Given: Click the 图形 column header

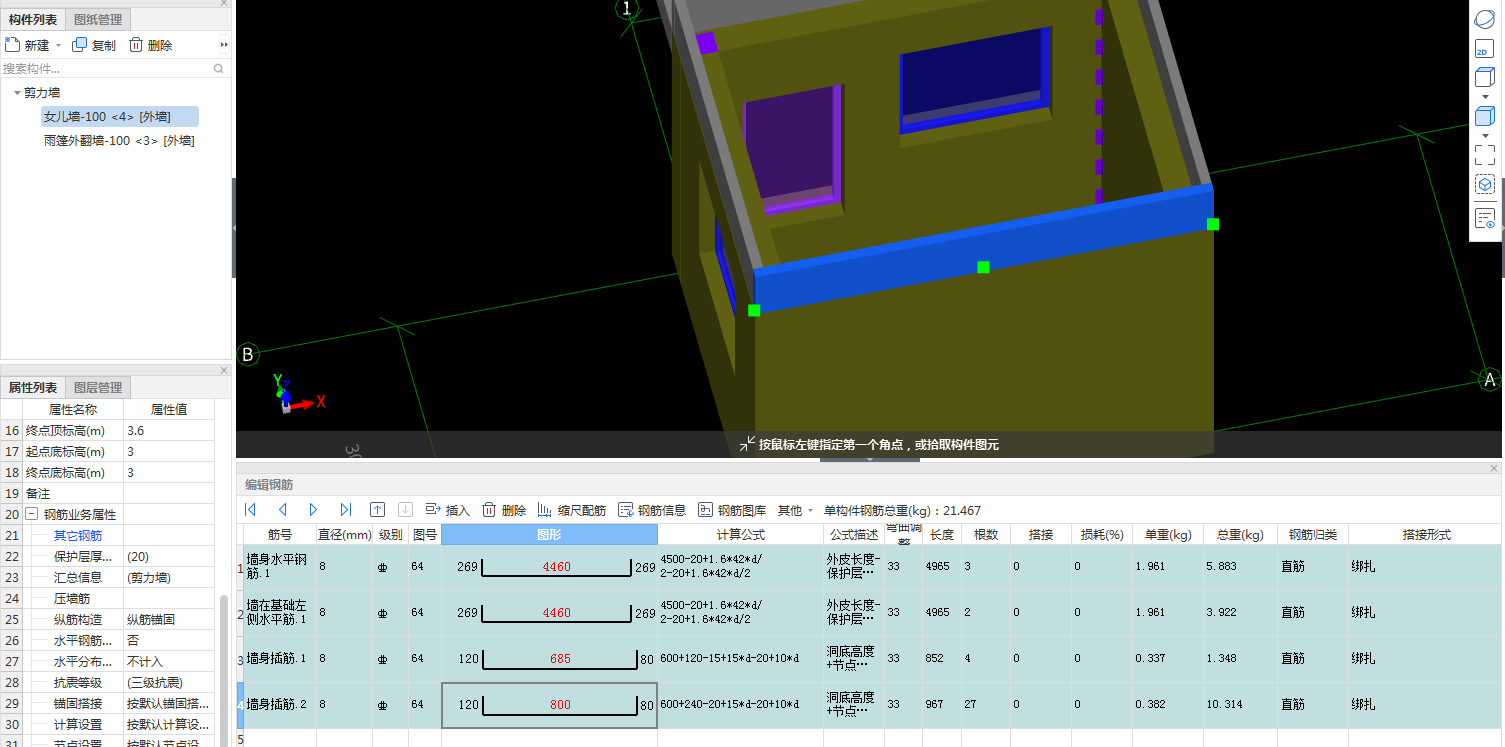Looking at the screenshot, I should (549, 534).
